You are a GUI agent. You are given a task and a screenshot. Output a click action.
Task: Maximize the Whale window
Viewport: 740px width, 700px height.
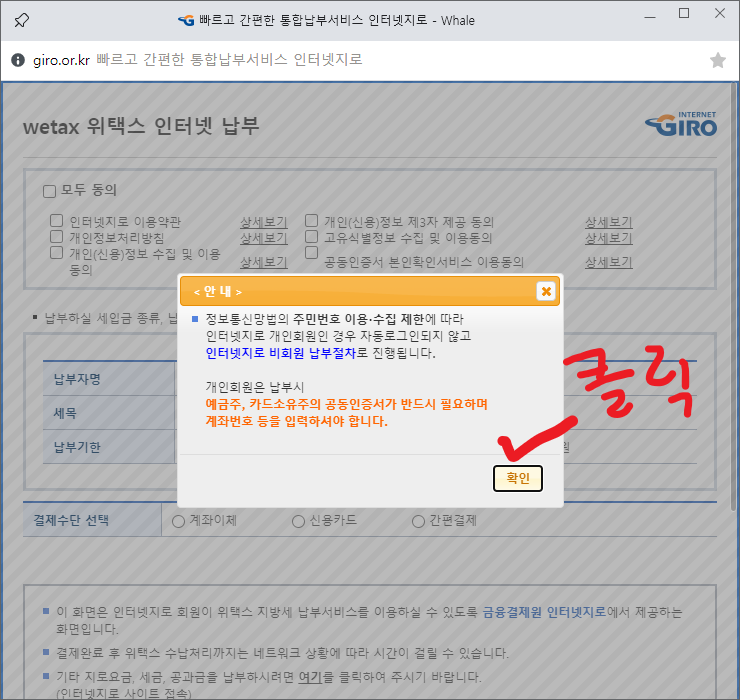[684, 14]
